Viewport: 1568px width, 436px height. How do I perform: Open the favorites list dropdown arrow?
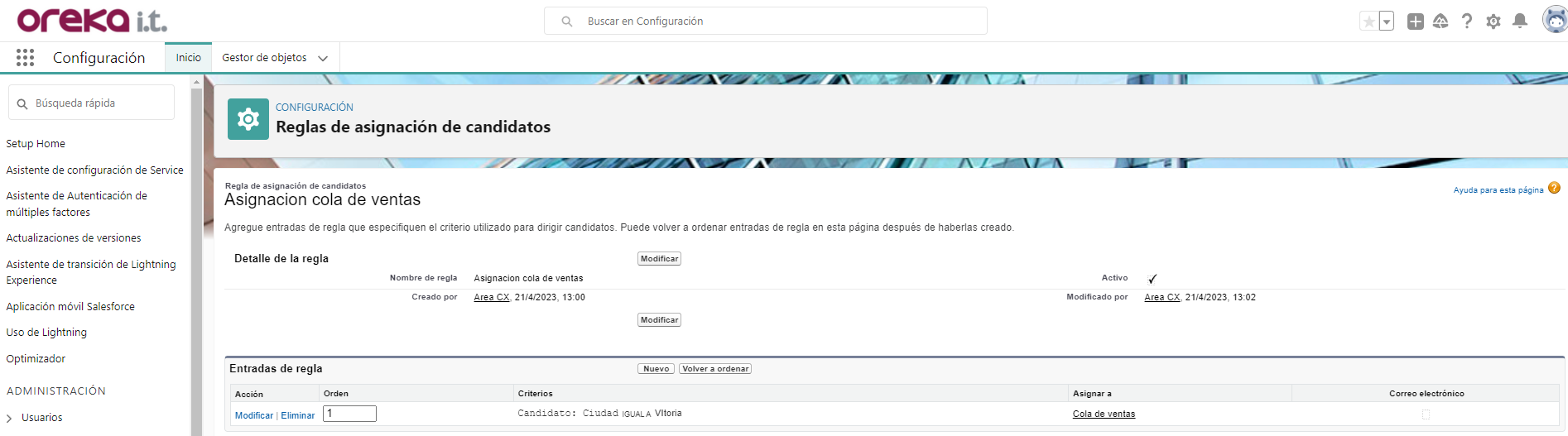pos(1387,22)
